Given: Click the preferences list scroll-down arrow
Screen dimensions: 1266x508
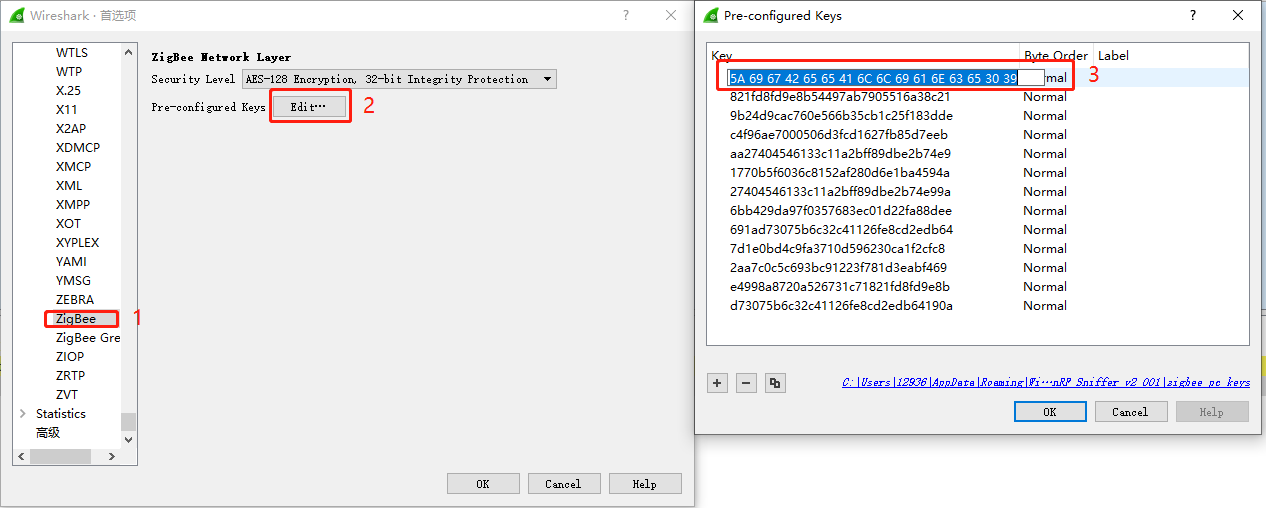Looking at the screenshot, I should pyautogui.click(x=128, y=438).
